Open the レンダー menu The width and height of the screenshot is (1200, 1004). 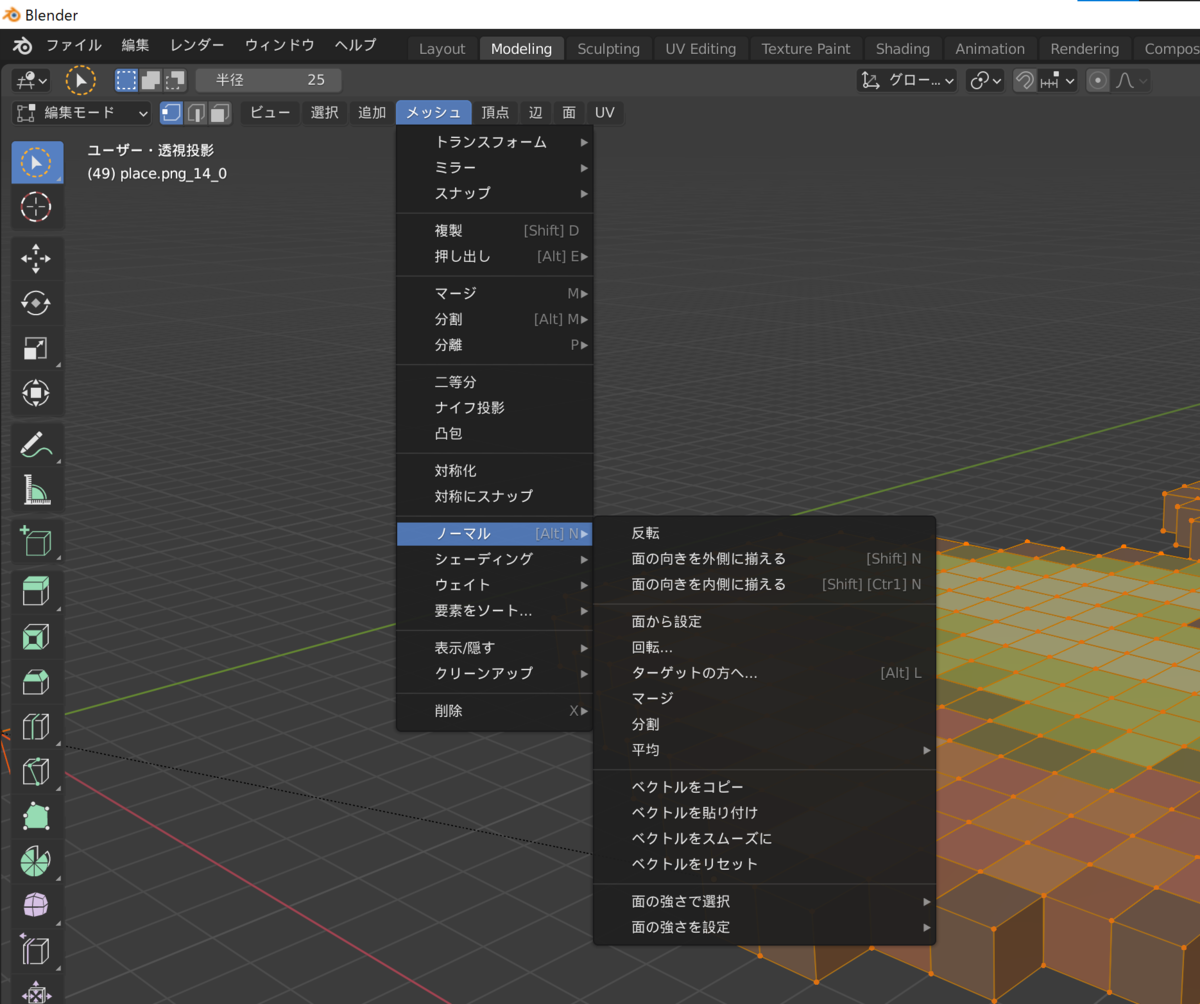197,45
